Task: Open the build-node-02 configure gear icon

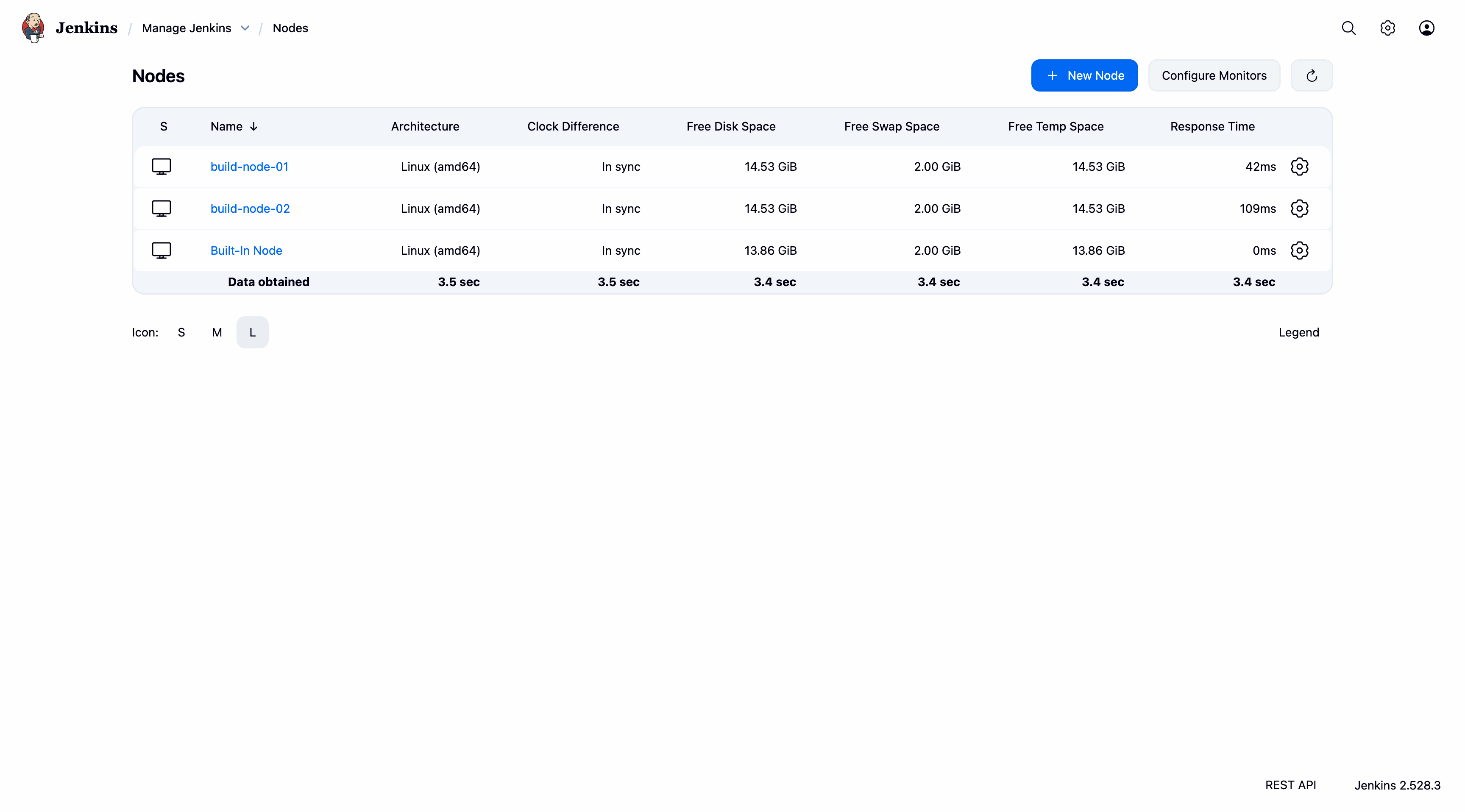Action: tap(1300, 209)
